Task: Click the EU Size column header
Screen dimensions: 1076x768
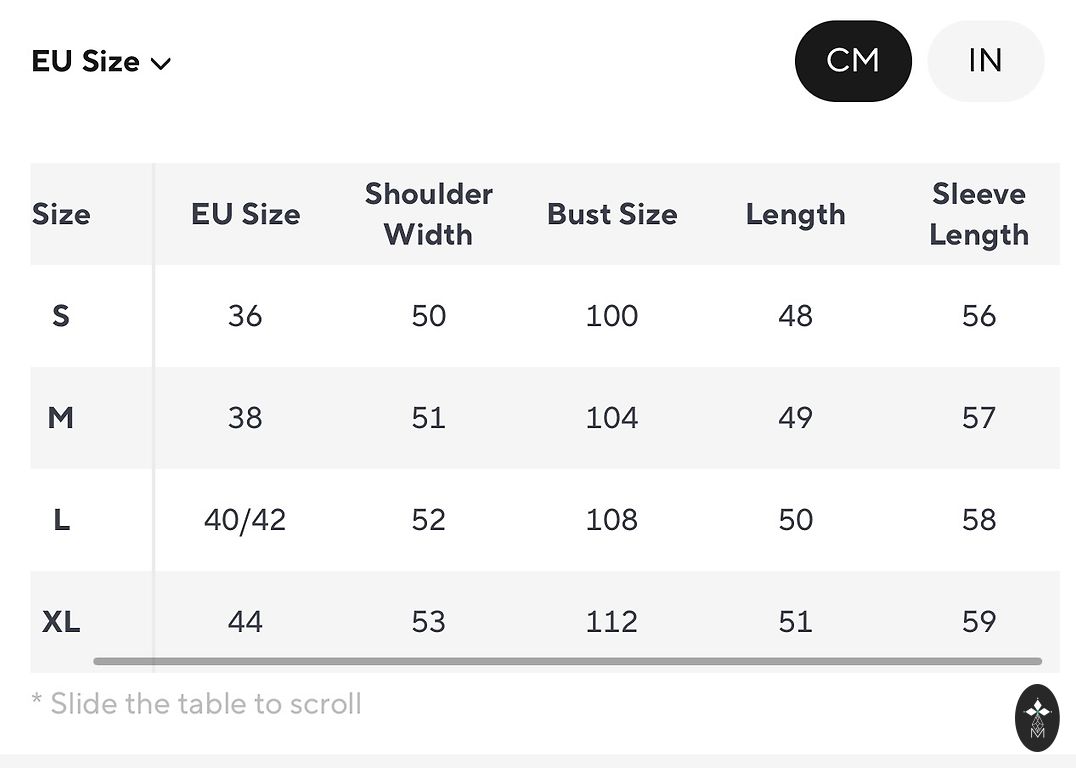Action: click(x=245, y=214)
